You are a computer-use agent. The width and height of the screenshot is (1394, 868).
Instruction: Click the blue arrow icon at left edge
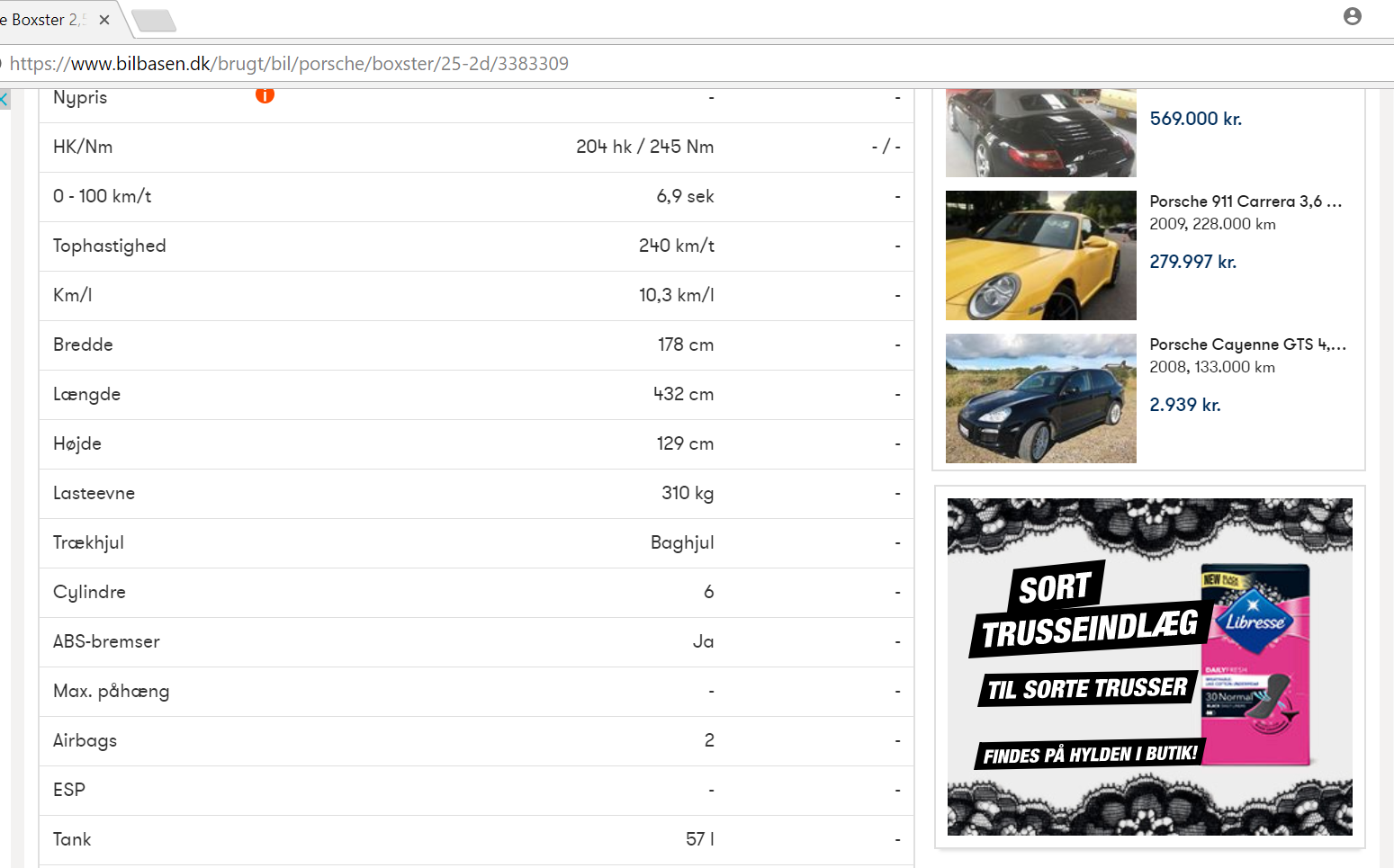tap(4, 99)
